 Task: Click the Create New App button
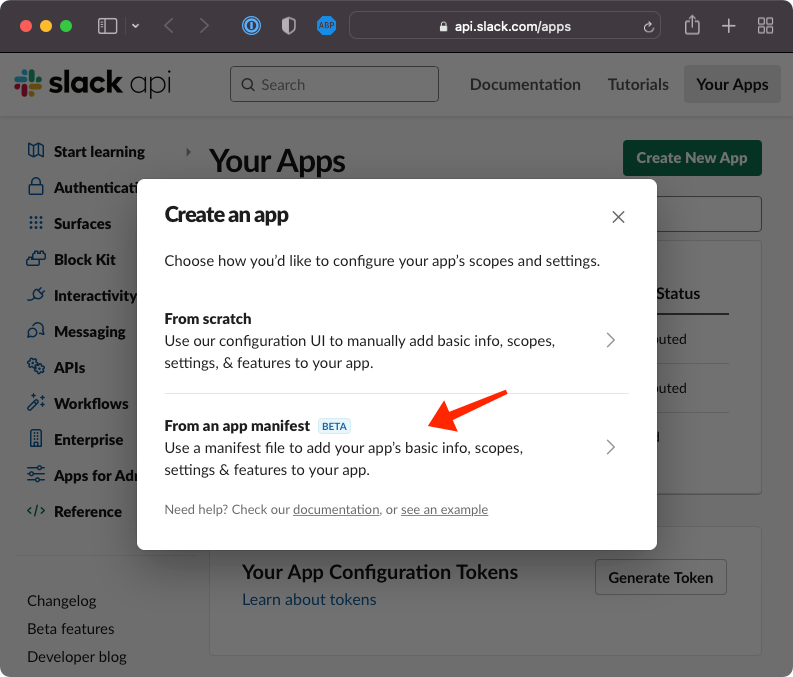692,158
